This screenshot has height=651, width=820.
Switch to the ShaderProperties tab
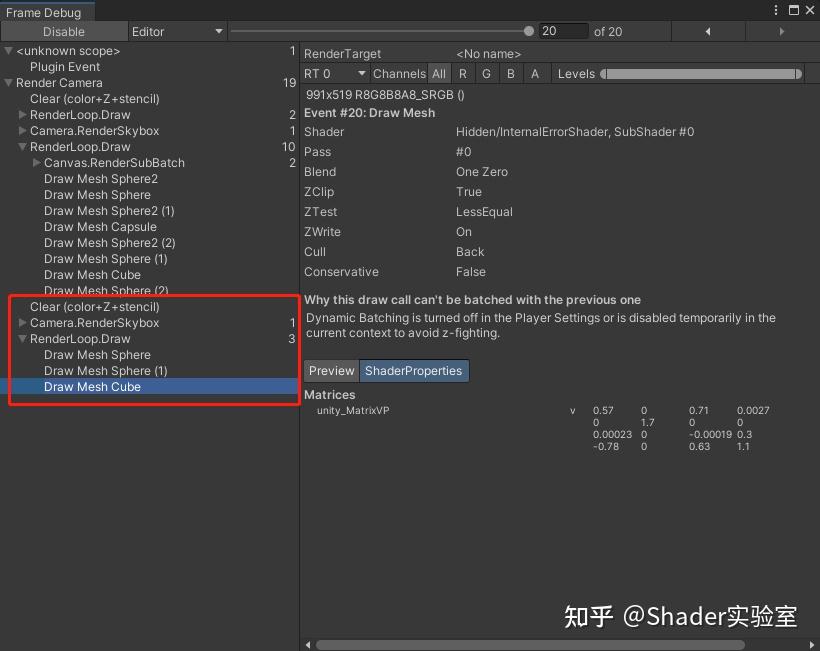pyautogui.click(x=414, y=370)
